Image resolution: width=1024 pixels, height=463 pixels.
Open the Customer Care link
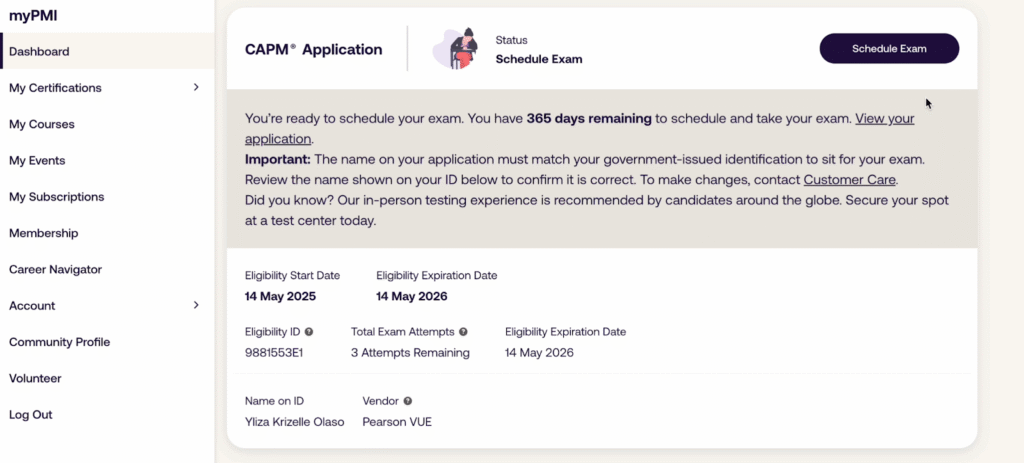(849, 180)
